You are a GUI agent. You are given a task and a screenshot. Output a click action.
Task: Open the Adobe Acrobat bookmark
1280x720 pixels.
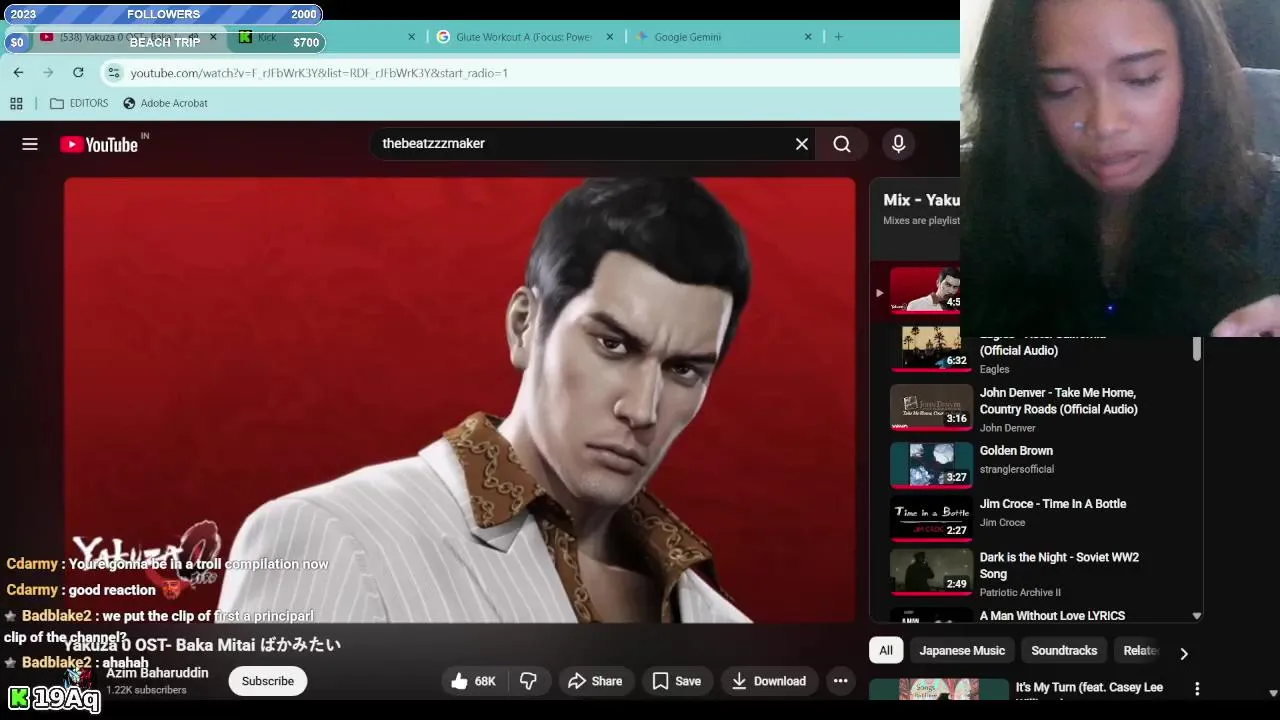165,103
